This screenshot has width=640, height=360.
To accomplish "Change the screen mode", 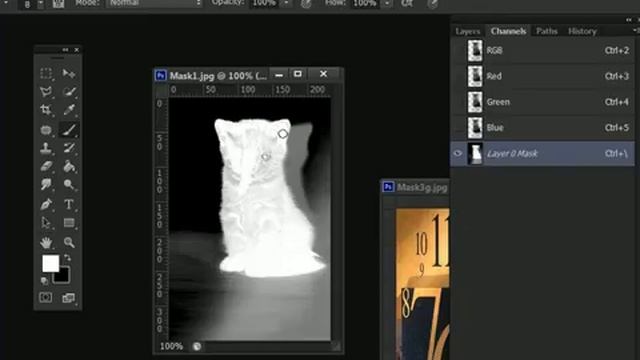I will pos(68,298).
